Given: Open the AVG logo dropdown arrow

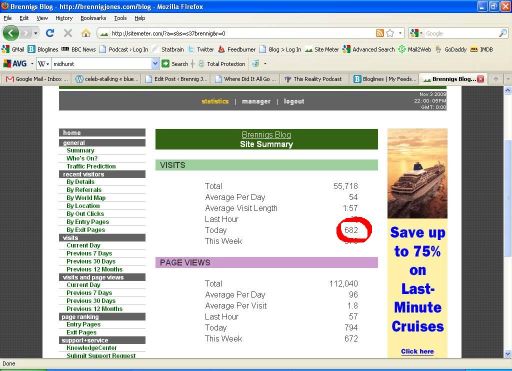Looking at the screenshot, I should point(32,63).
